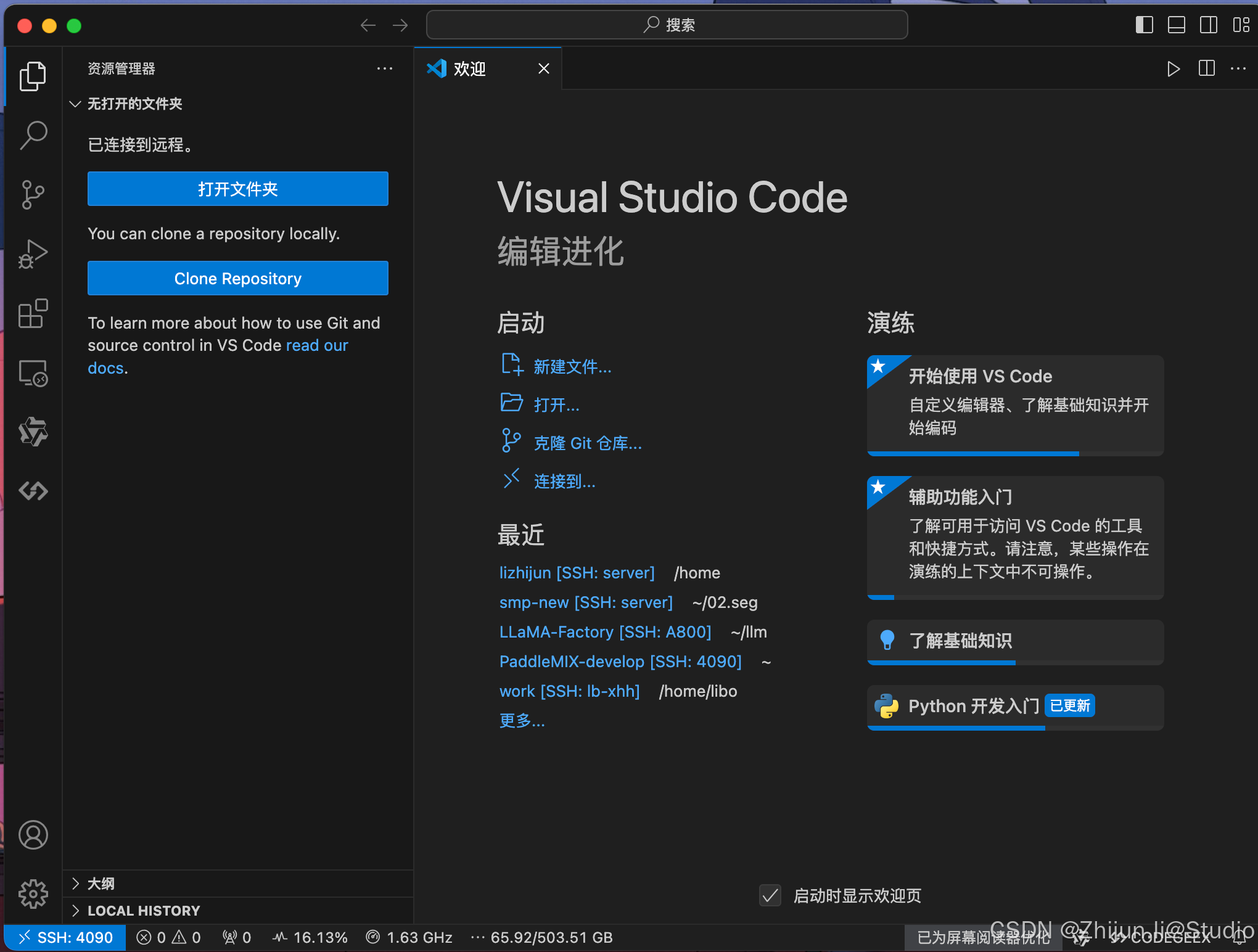Image resolution: width=1258 pixels, height=952 pixels.
Task: Open the Source Control view
Action: (x=33, y=195)
